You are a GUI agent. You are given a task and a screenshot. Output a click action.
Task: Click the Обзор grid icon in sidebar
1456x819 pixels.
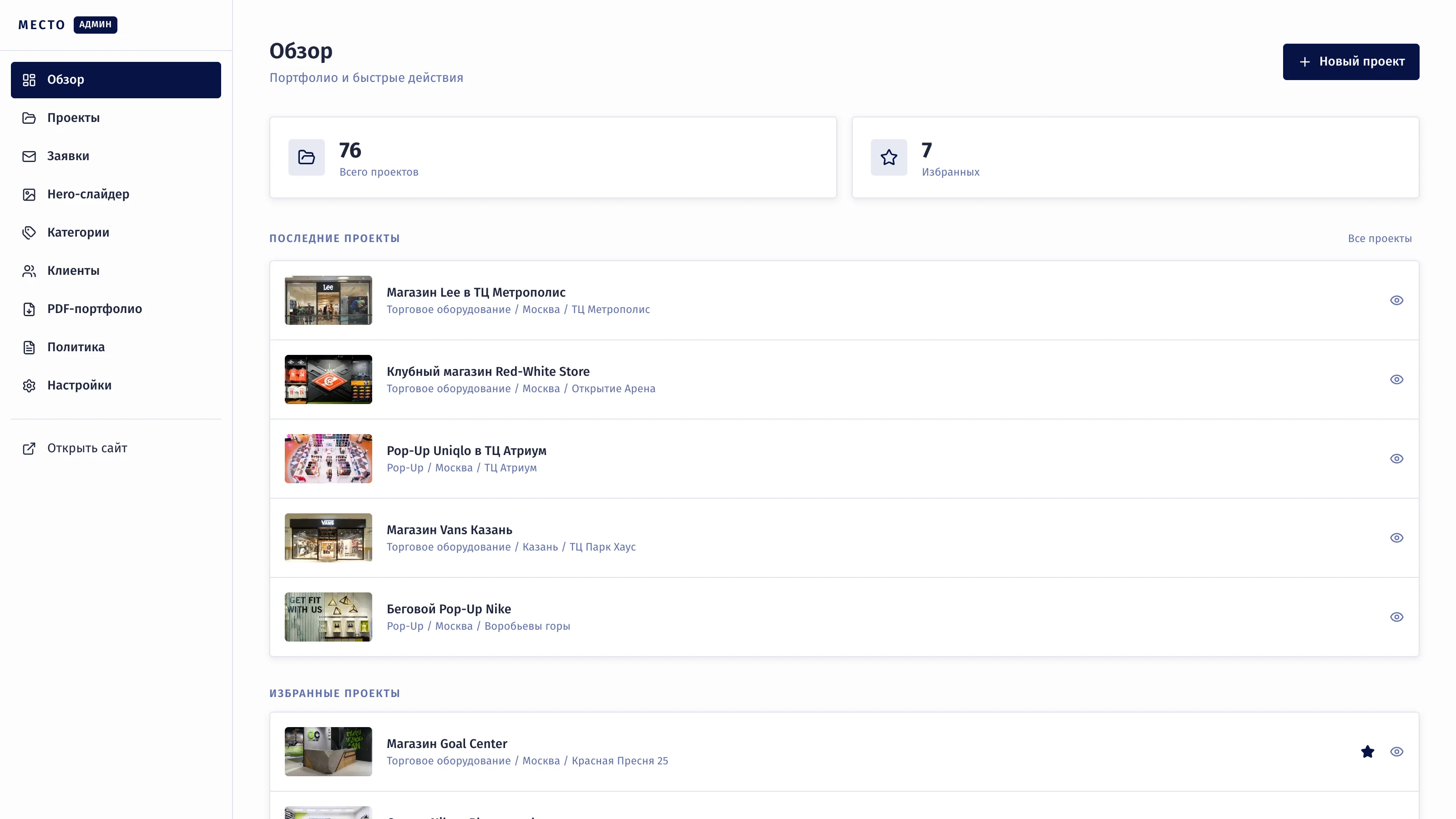coord(29,80)
